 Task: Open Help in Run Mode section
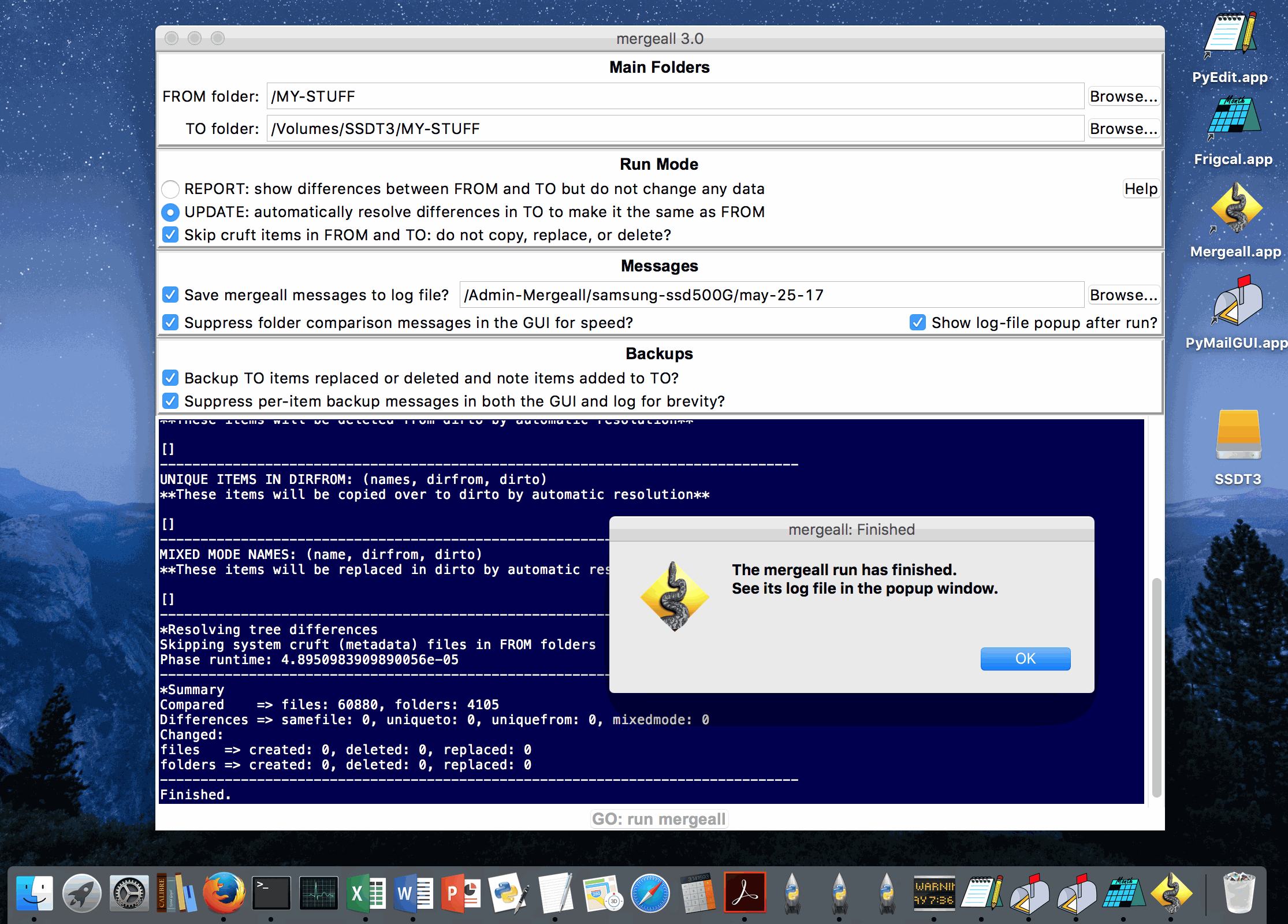click(x=1141, y=189)
